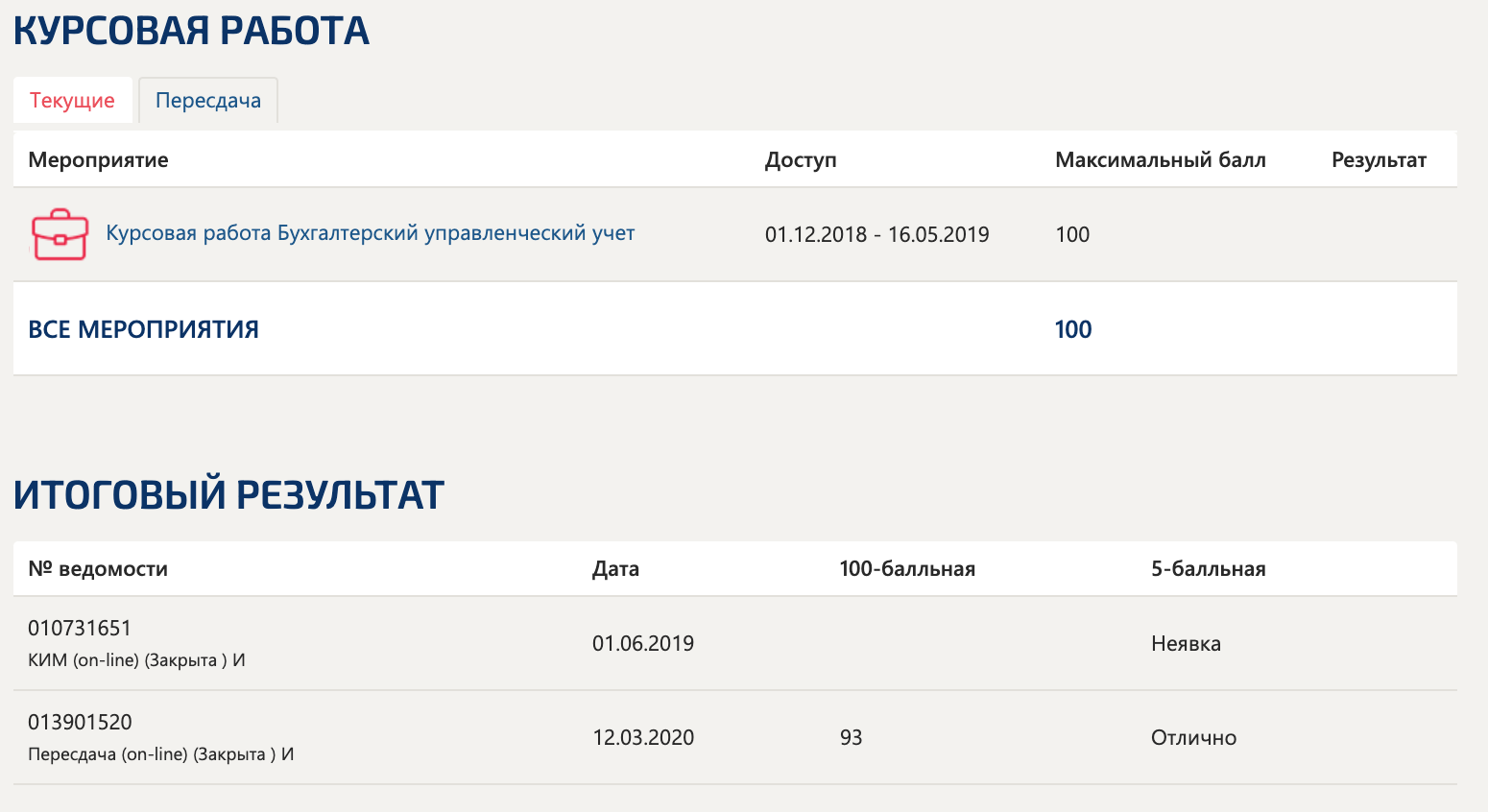The image size is (1488, 812).
Task: Open Курсовая работа Бухгалтерский управленческий учет link
Action: pos(370,233)
